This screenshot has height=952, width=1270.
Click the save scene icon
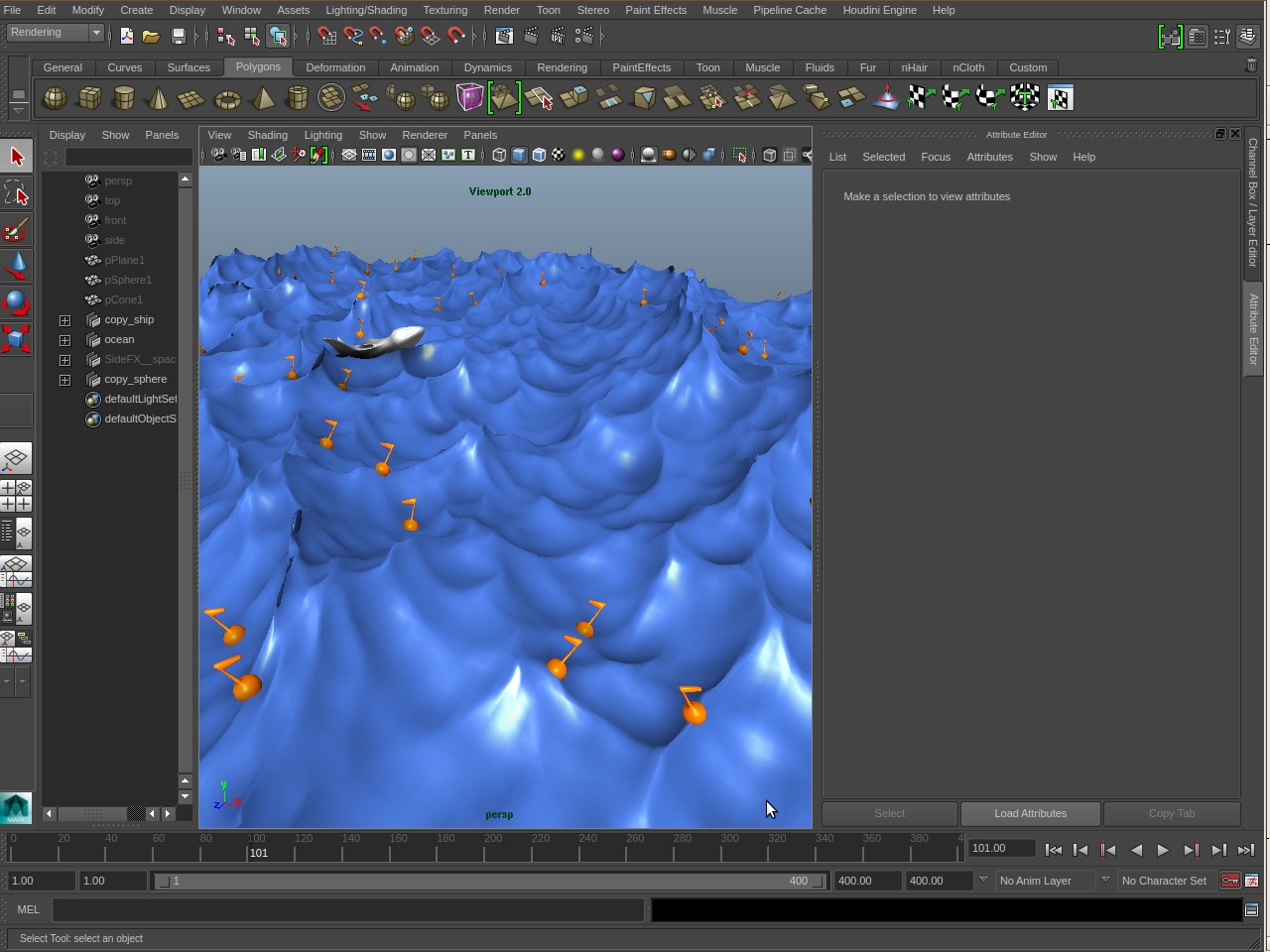(x=179, y=37)
